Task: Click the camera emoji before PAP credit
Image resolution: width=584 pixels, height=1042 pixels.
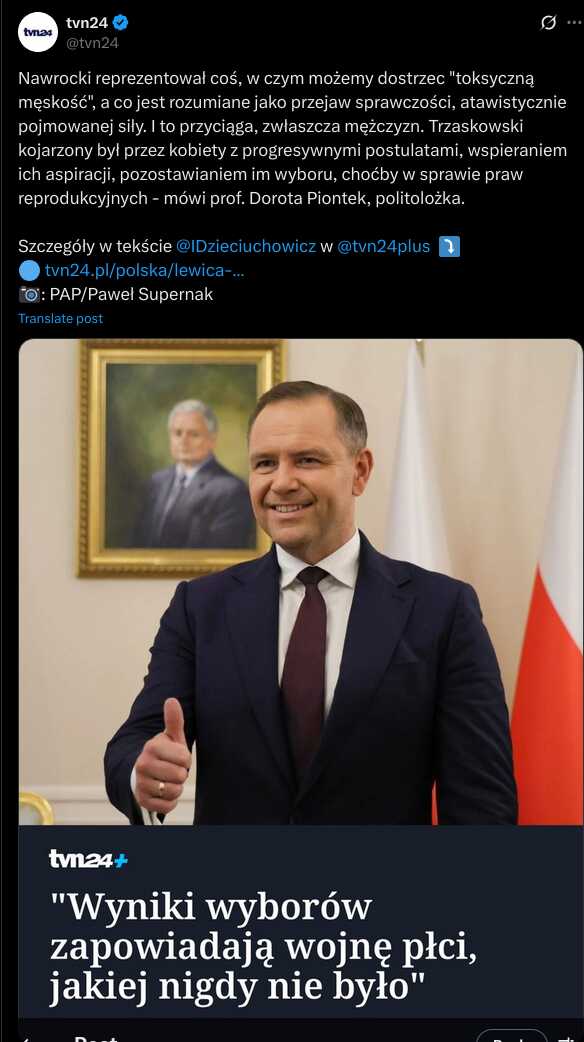Action: pos(29,294)
